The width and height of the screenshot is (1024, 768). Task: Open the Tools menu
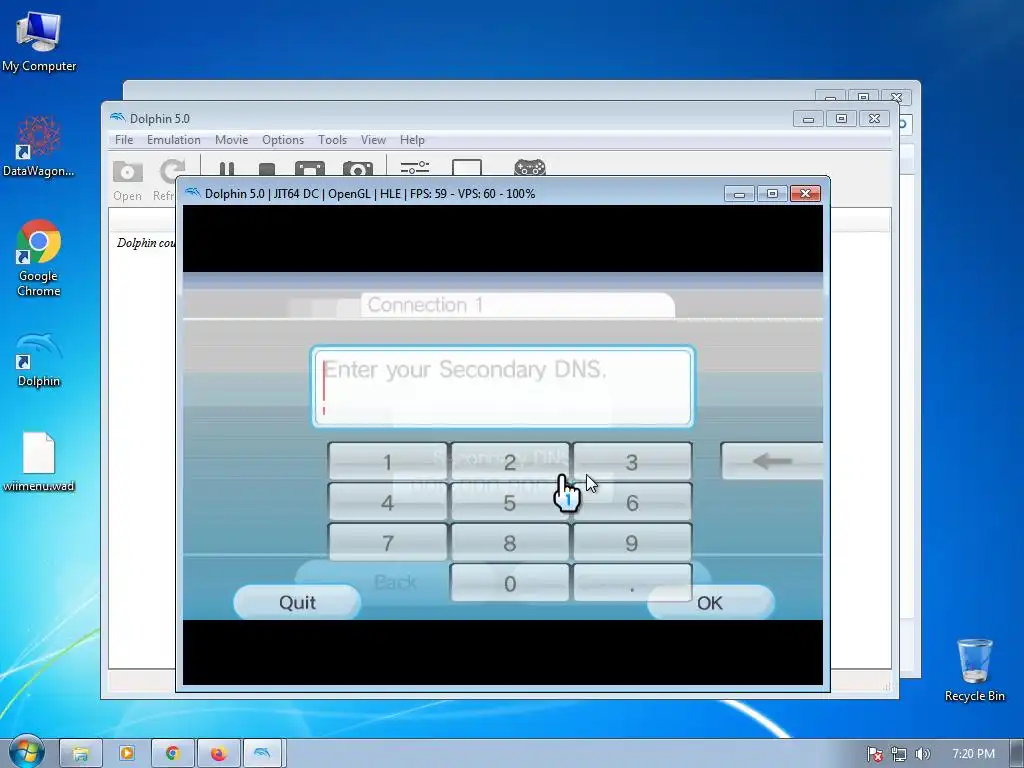[332, 140]
